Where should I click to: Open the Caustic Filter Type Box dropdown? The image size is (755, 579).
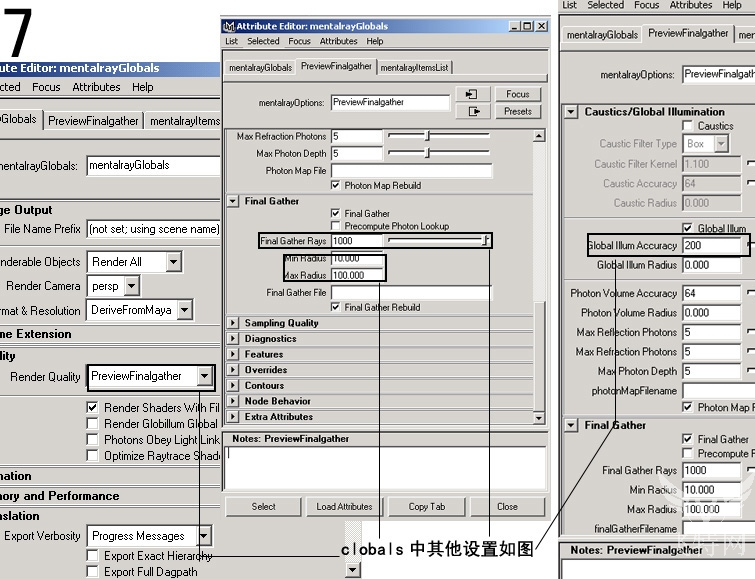721,144
